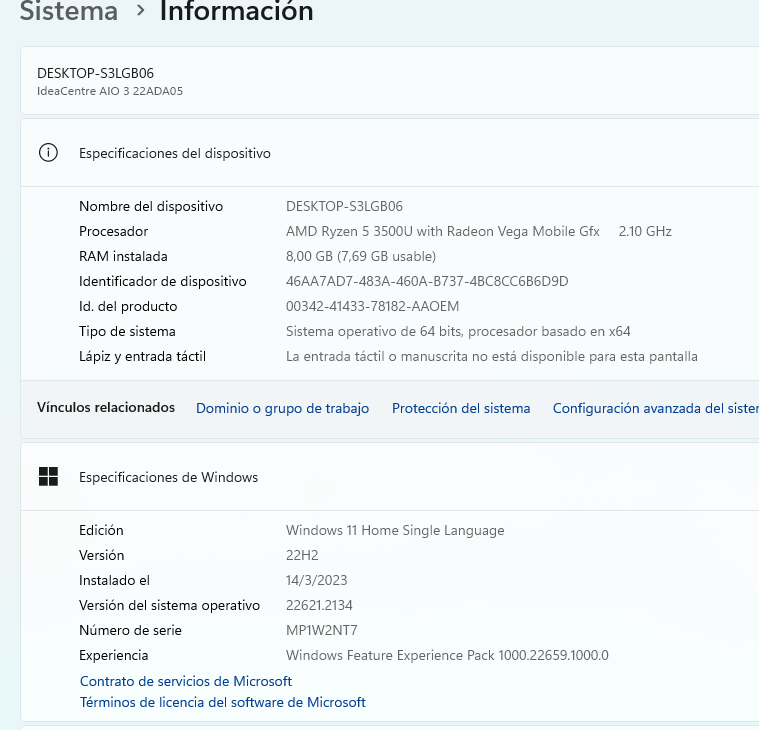The width and height of the screenshot is (759, 730).
Task: Click the Procesador label
Action: click(114, 231)
